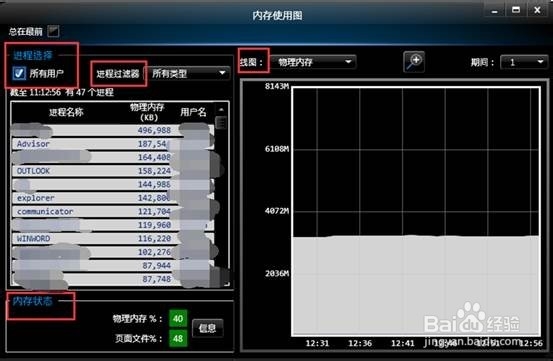
Task: Click the process list scroll-up arrow
Action: point(221,109)
